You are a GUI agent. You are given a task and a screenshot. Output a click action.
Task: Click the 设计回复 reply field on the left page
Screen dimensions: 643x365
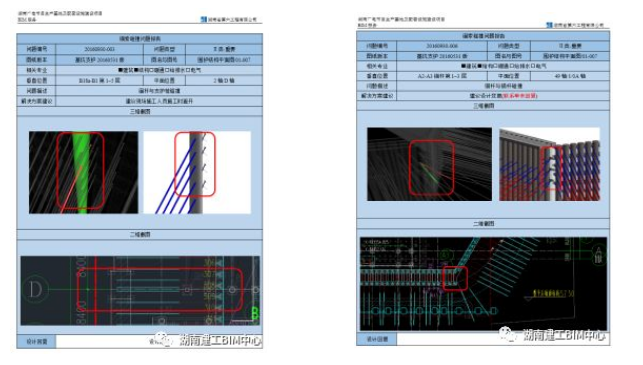pos(159,341)
